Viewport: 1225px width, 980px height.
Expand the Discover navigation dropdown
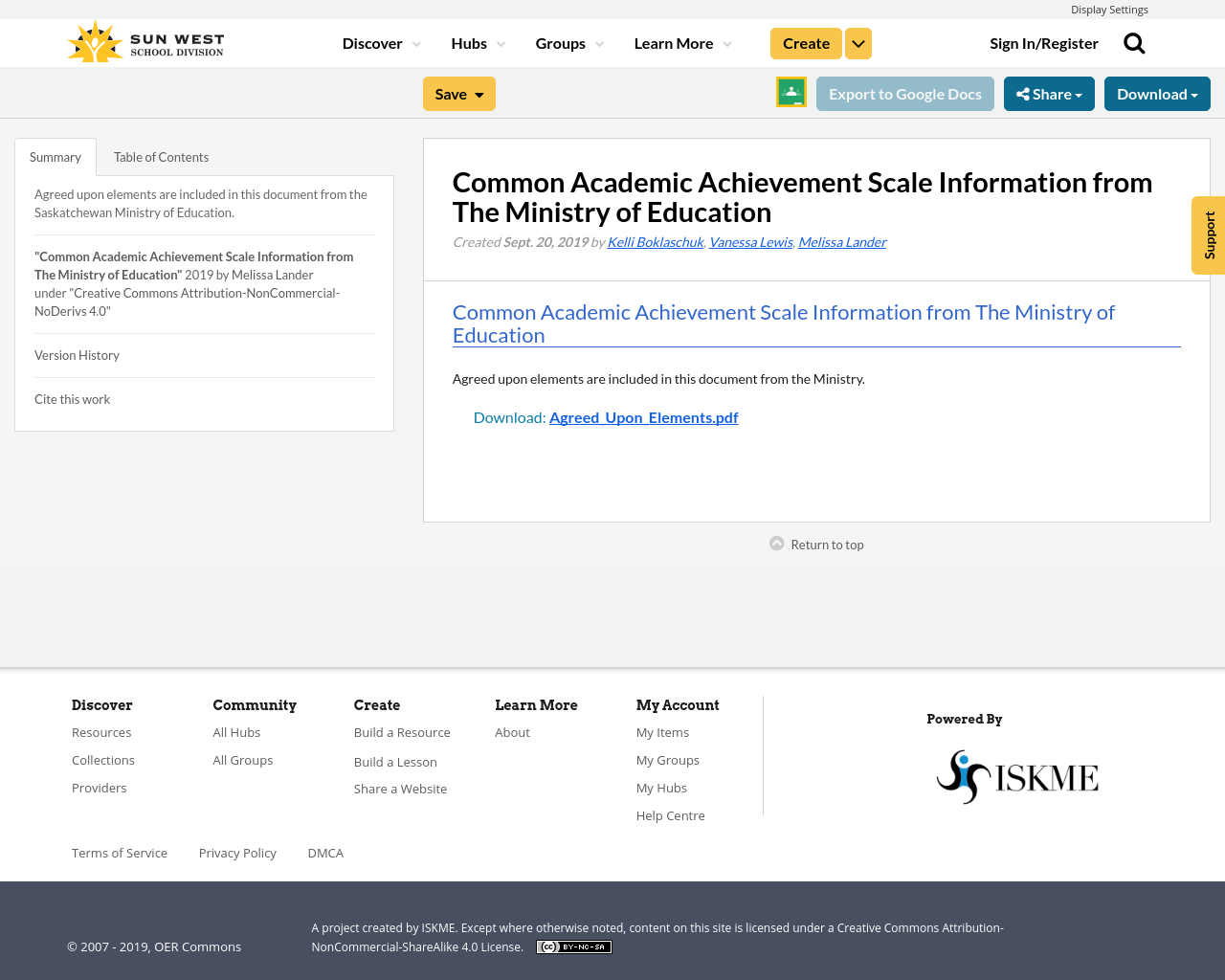point(380,42)
